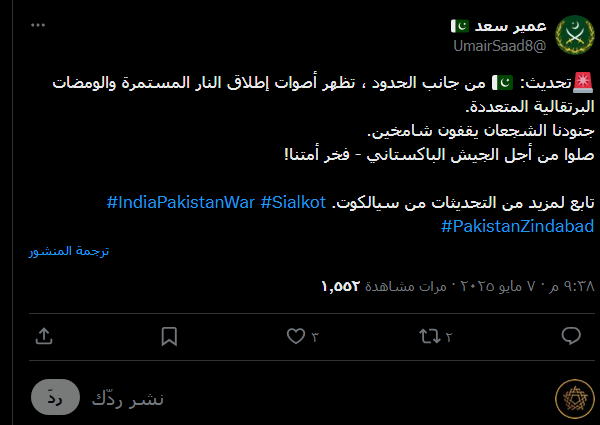The height and width of the screenshot is (425, 600).
Task: Click your own avatar beside the reply box
Action: (572, 397)
